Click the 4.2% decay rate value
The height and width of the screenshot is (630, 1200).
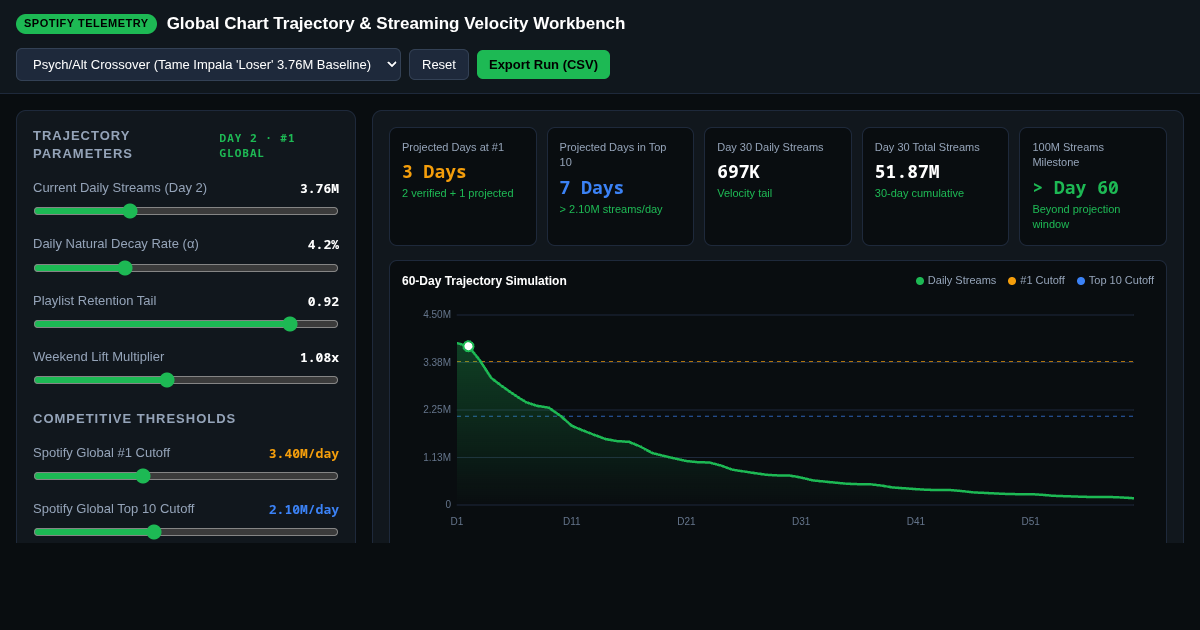point(323,245)
